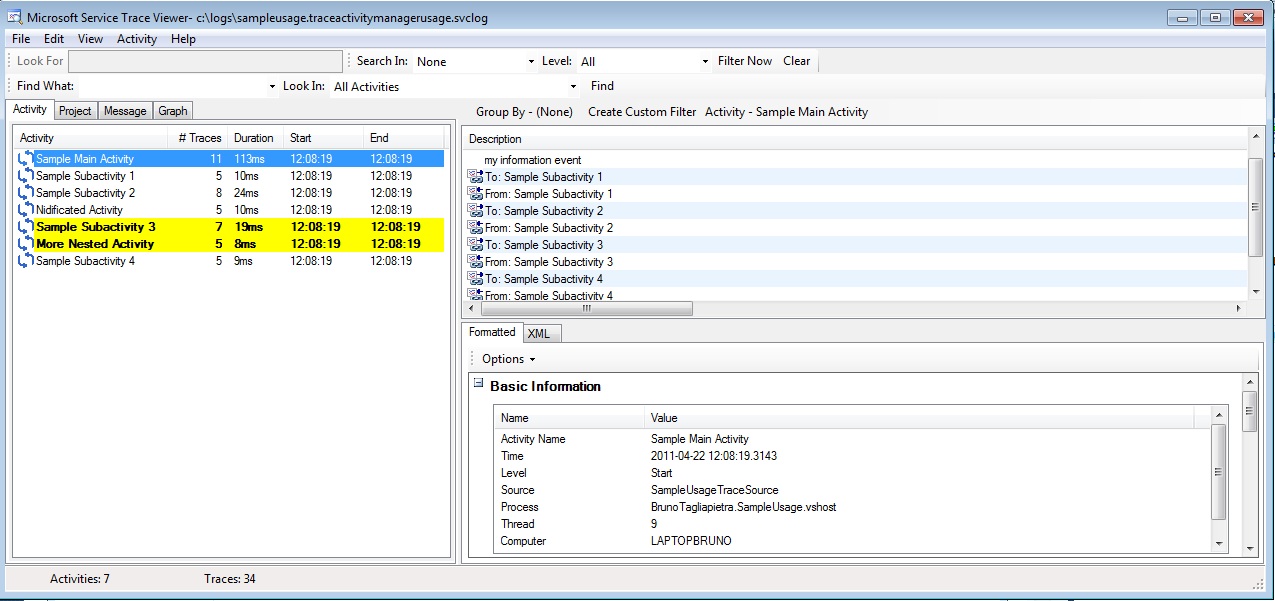The image size is (1275, 601).
Task: Click the Find button
Action: [x=602, y=86]
